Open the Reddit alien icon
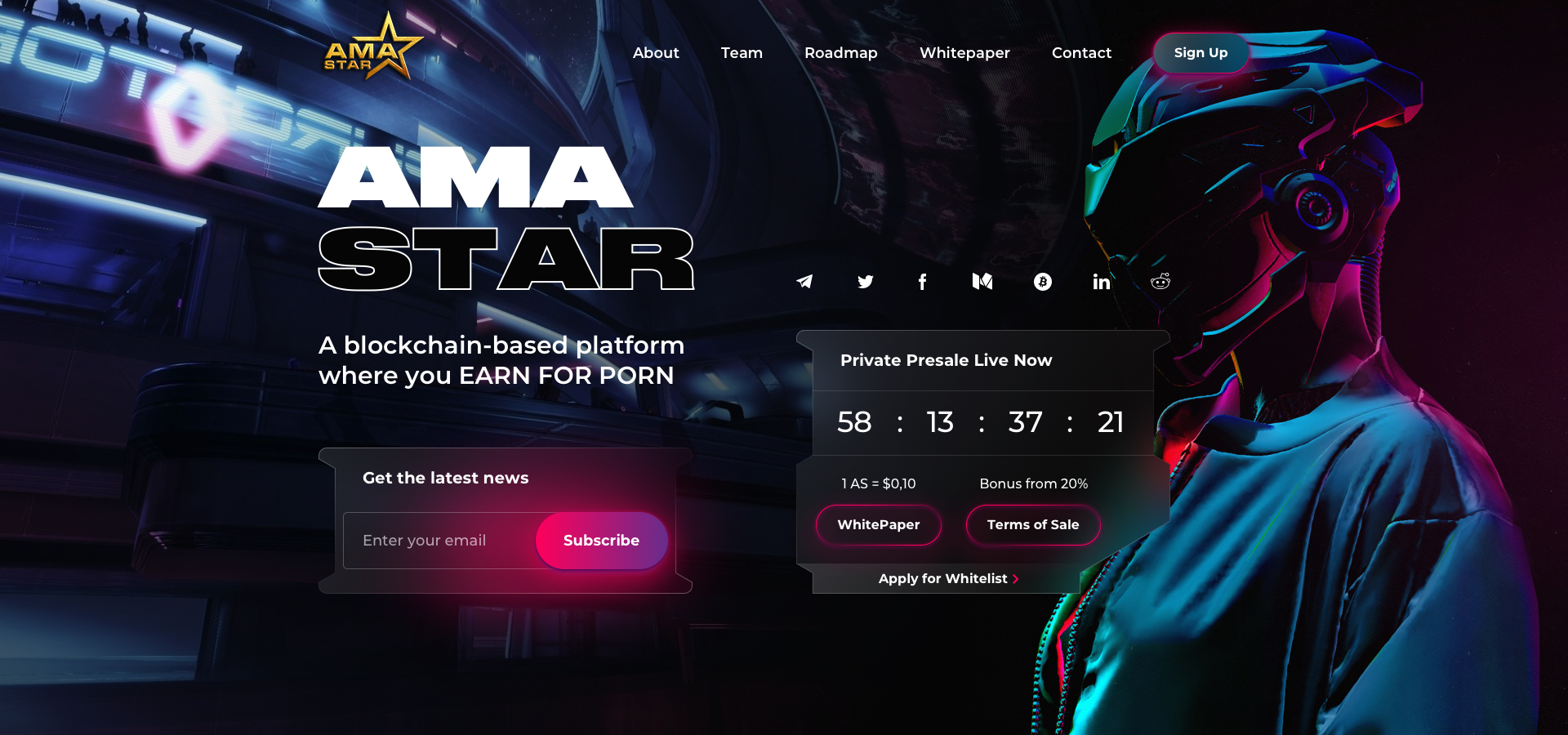 1160,282
